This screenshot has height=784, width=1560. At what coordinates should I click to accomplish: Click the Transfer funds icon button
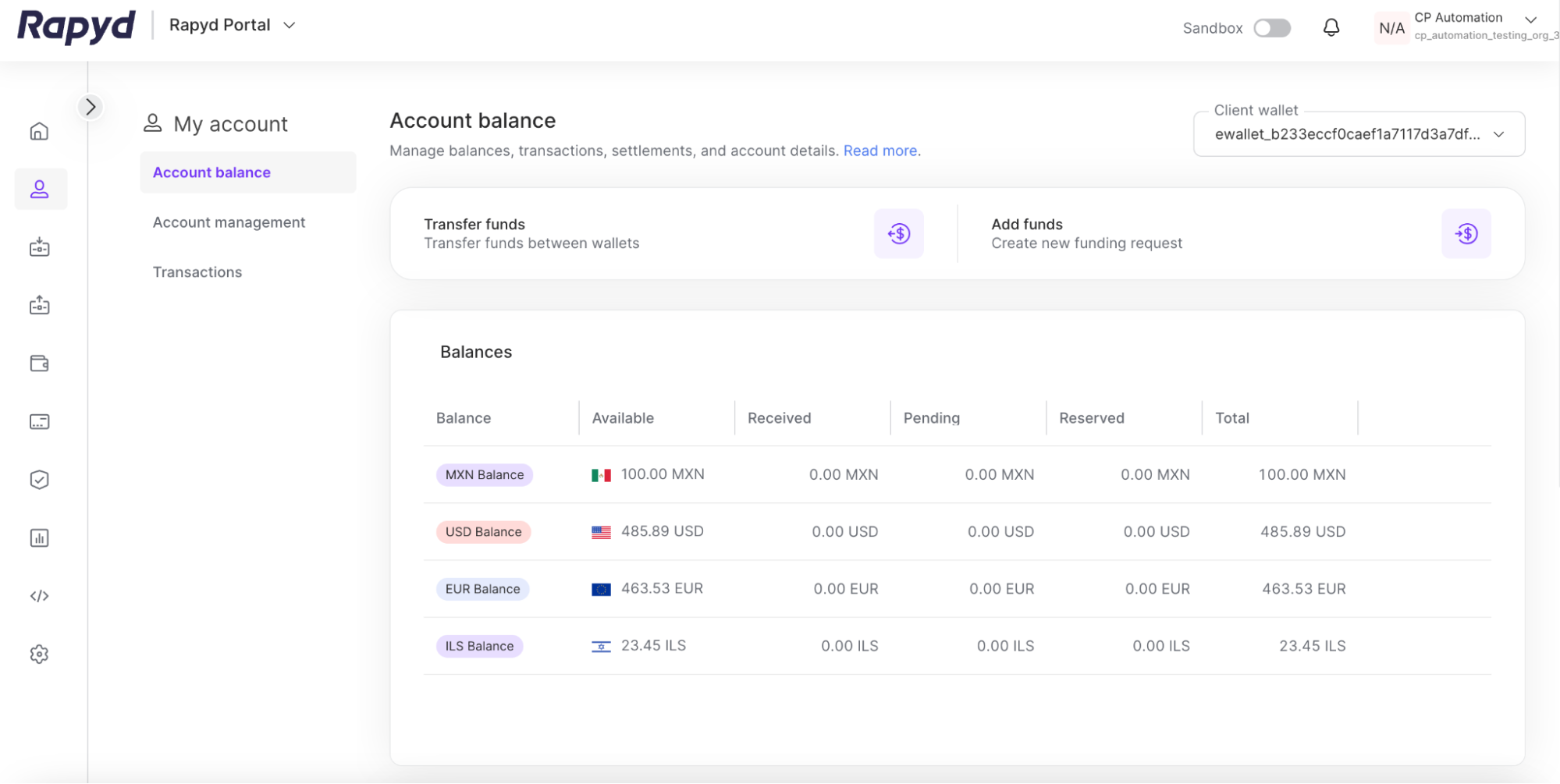pyautogui.click(x=898, y=233)
